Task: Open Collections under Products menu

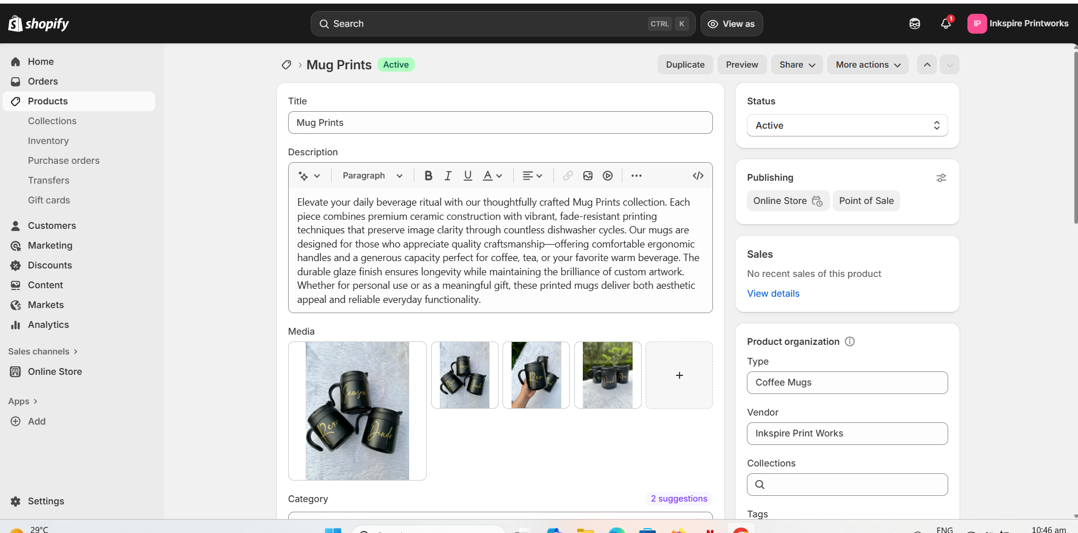Action: tap(52, 121)
